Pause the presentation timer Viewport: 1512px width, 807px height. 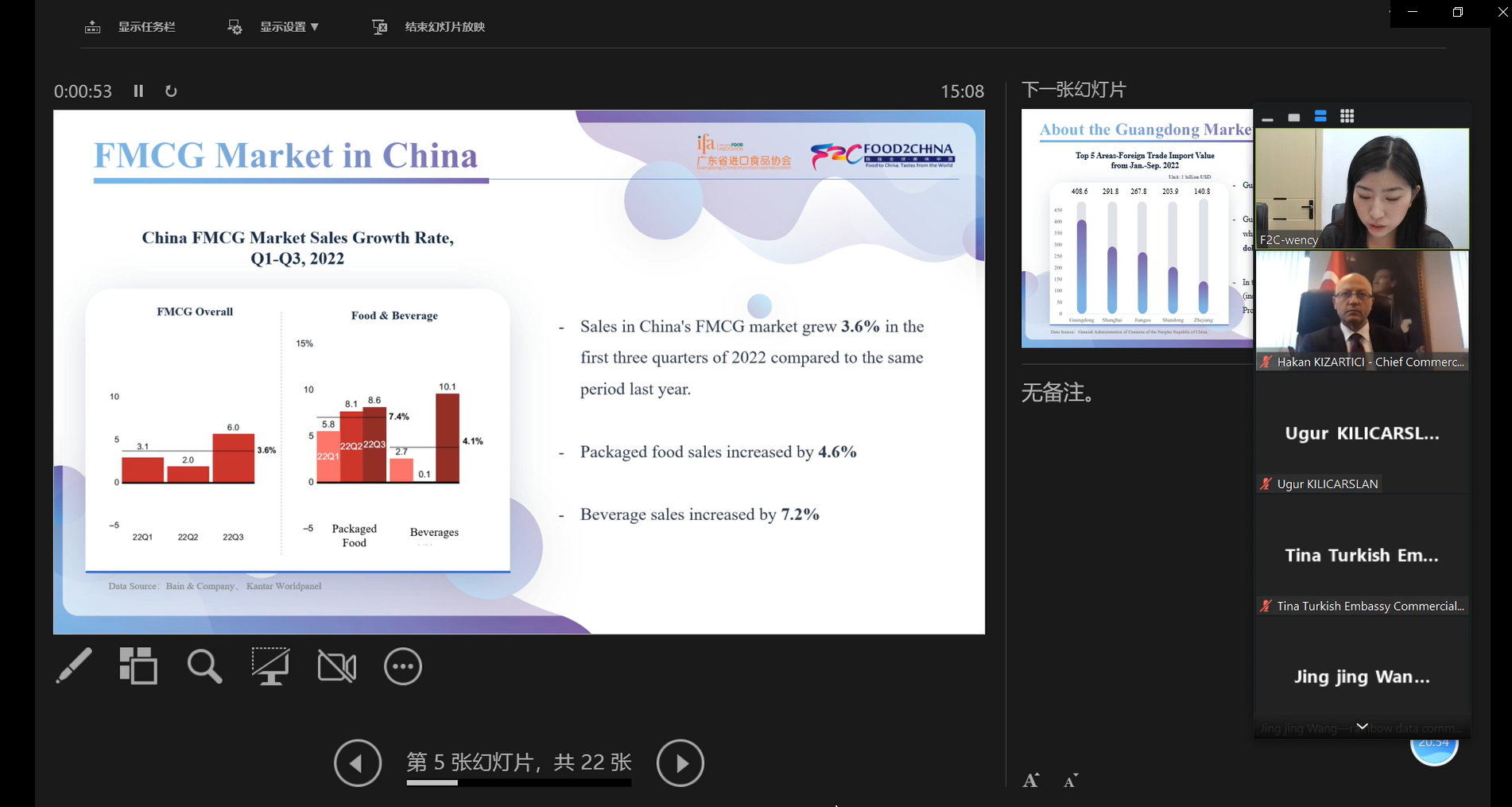pyautogui.click(x=138, y=91)
